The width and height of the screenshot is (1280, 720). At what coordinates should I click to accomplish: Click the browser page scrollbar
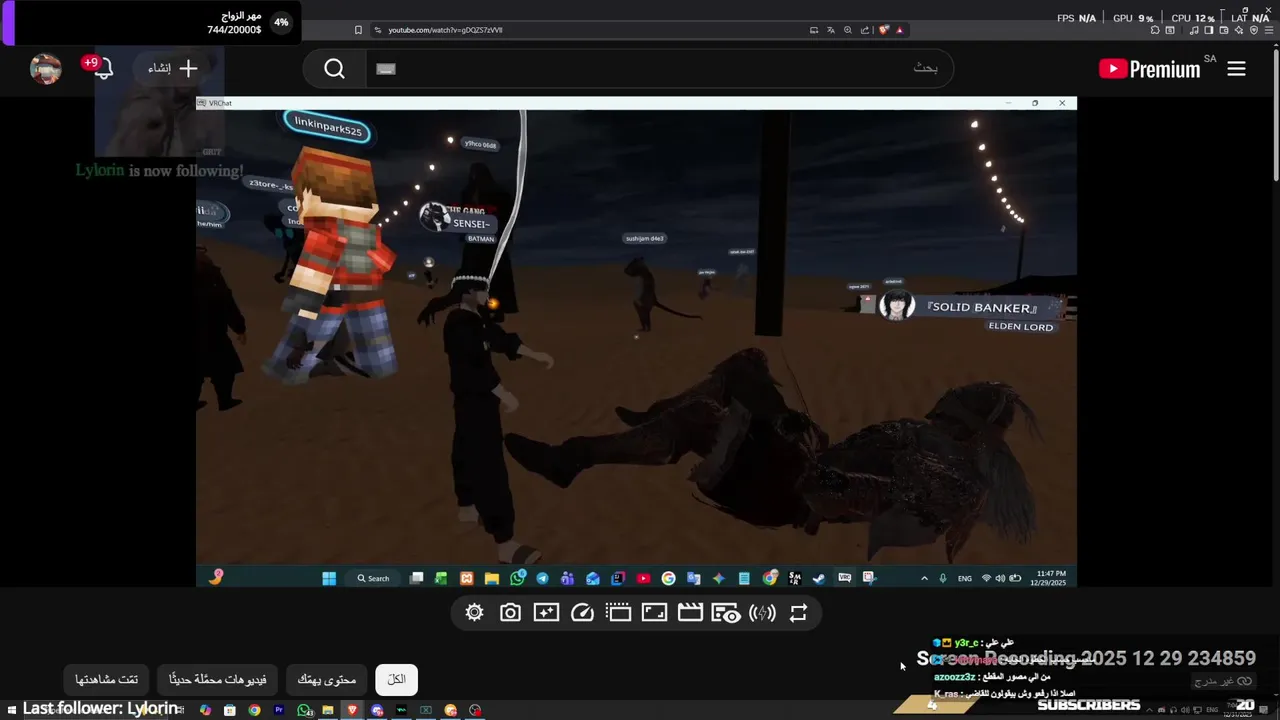(1275, 115)
